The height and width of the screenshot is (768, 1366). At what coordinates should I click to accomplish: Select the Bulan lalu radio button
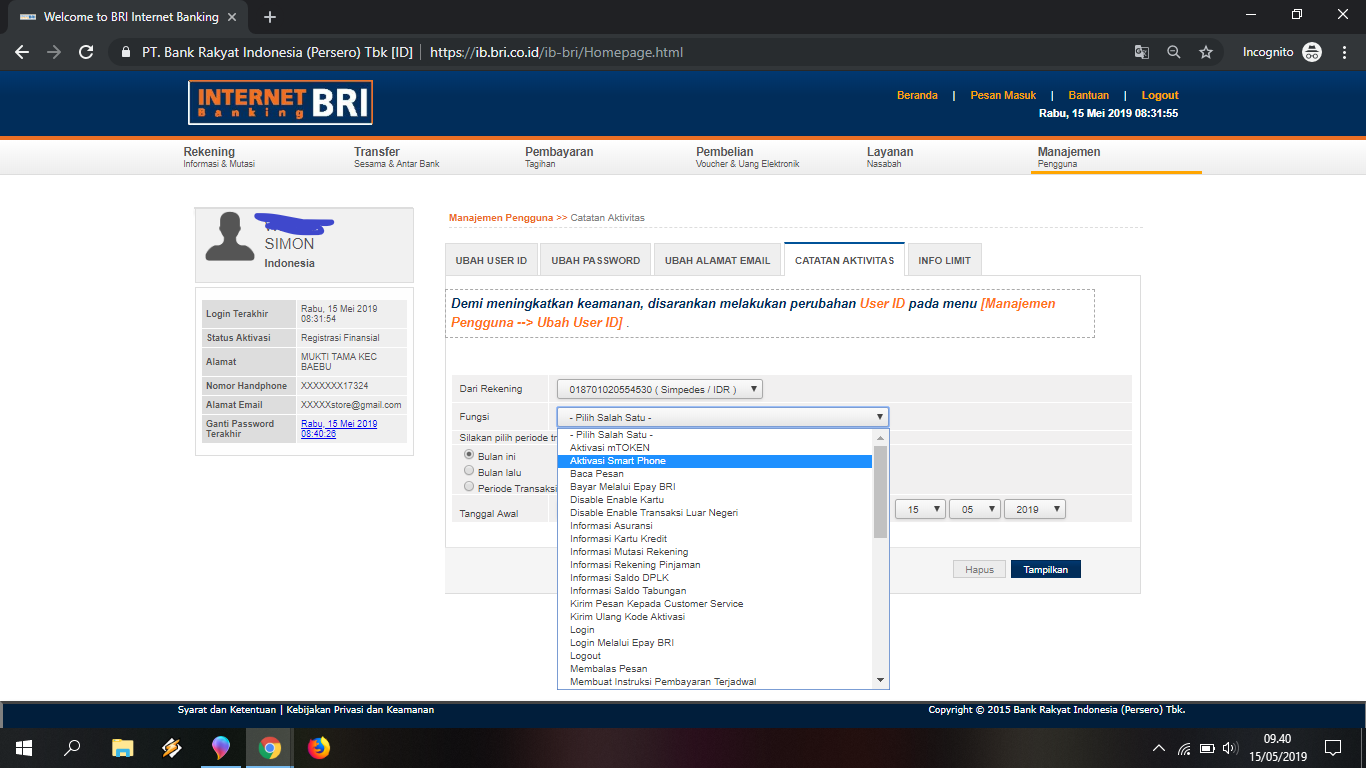point(469,470)
